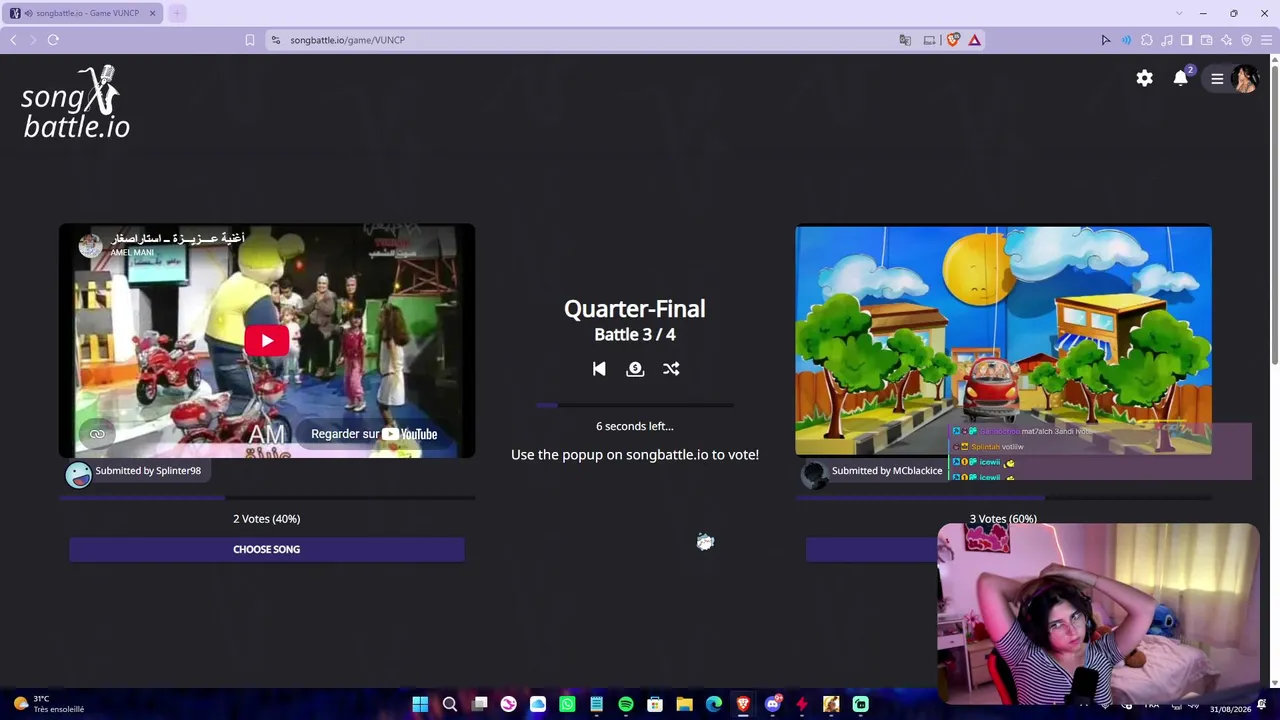Screen dimensions: 1280x720
Task: Bookmark this page
Action: [x=250, y=40]
